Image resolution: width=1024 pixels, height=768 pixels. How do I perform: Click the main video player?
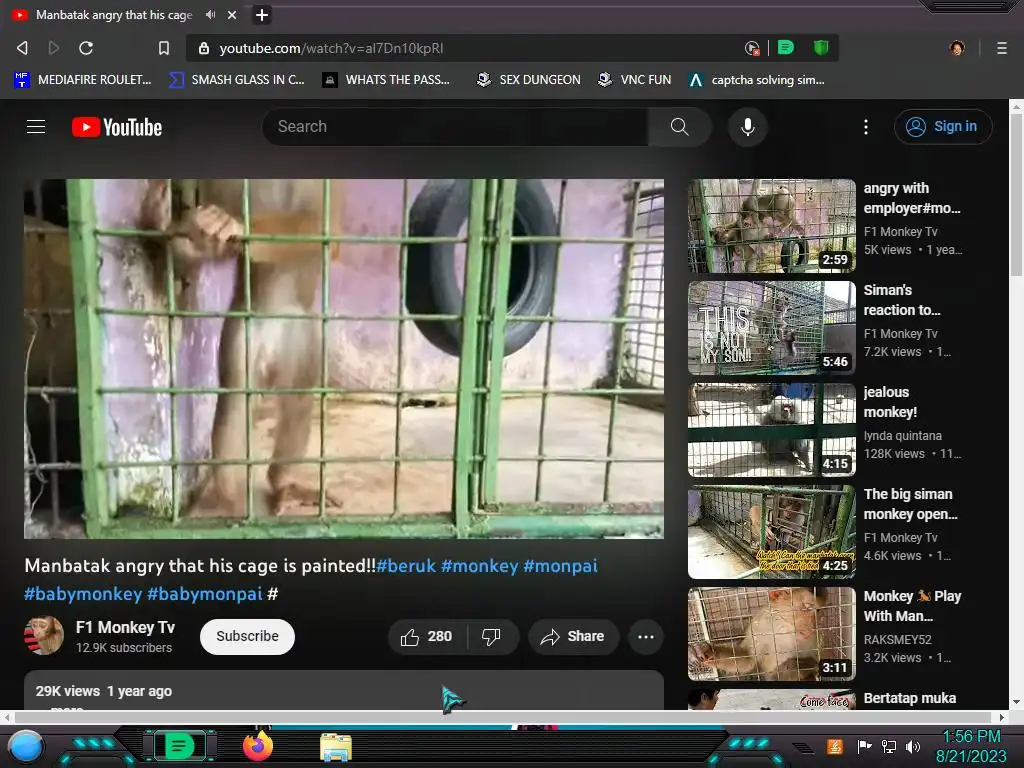click(x=344, y=359)
